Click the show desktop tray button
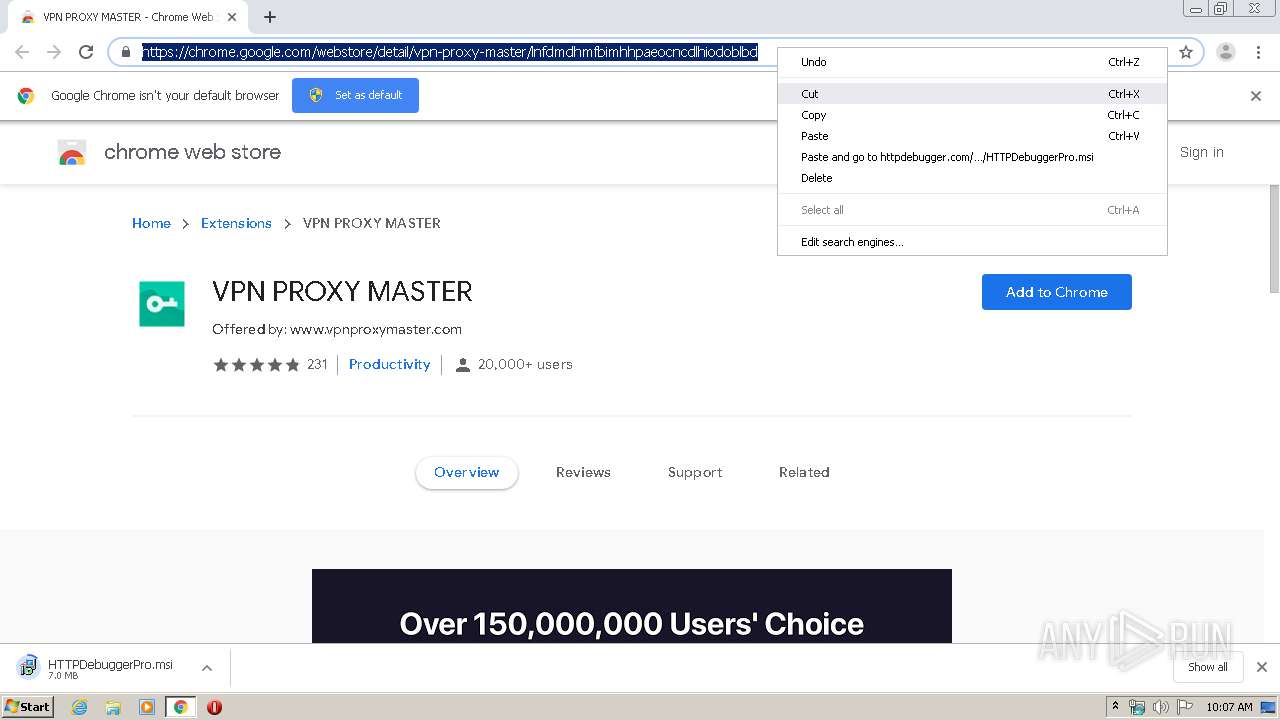 (x=1268, y=707)
